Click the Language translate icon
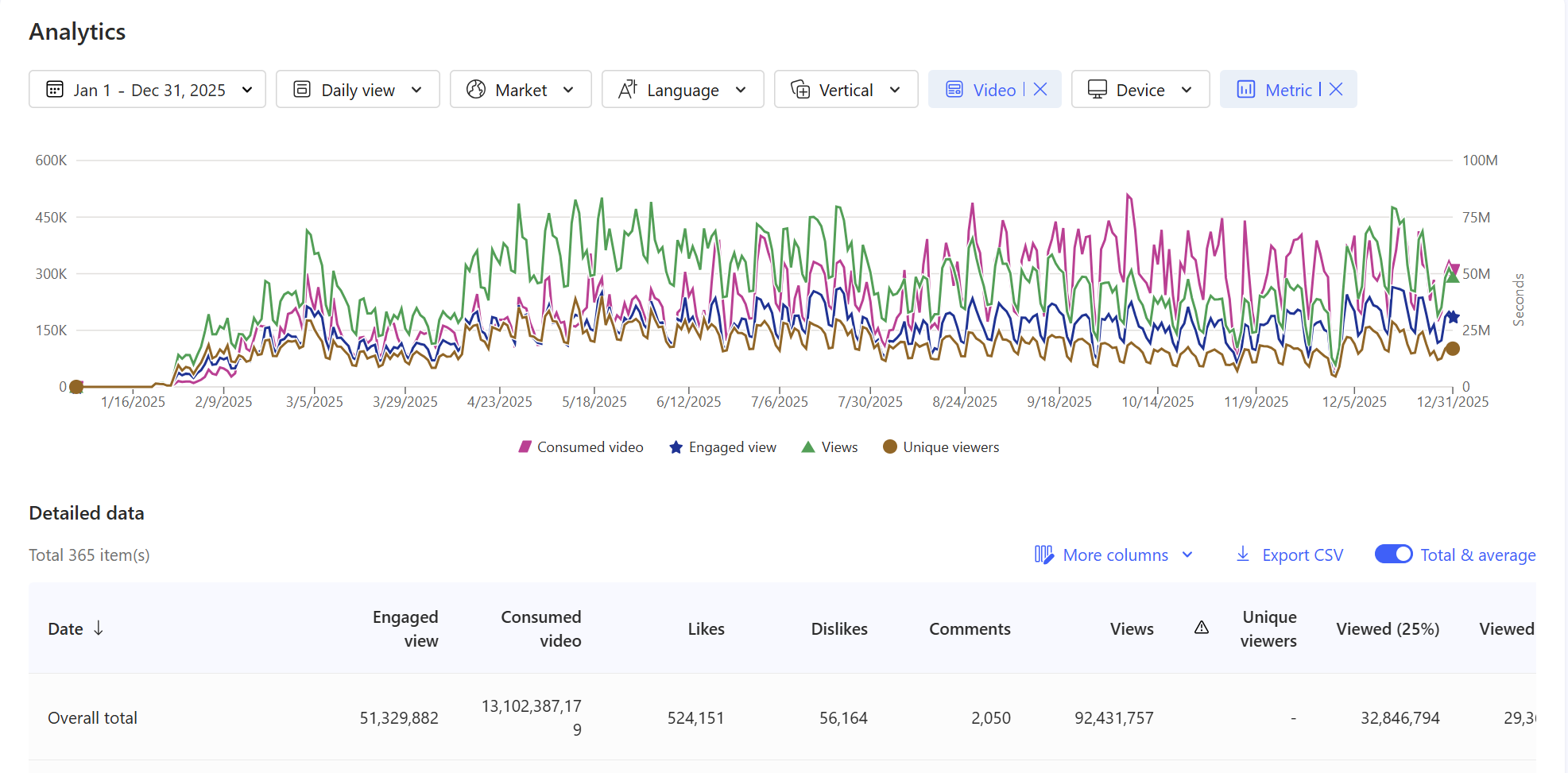The width and height of the screenshot is (1568, 773). click(x=628, y=89)
